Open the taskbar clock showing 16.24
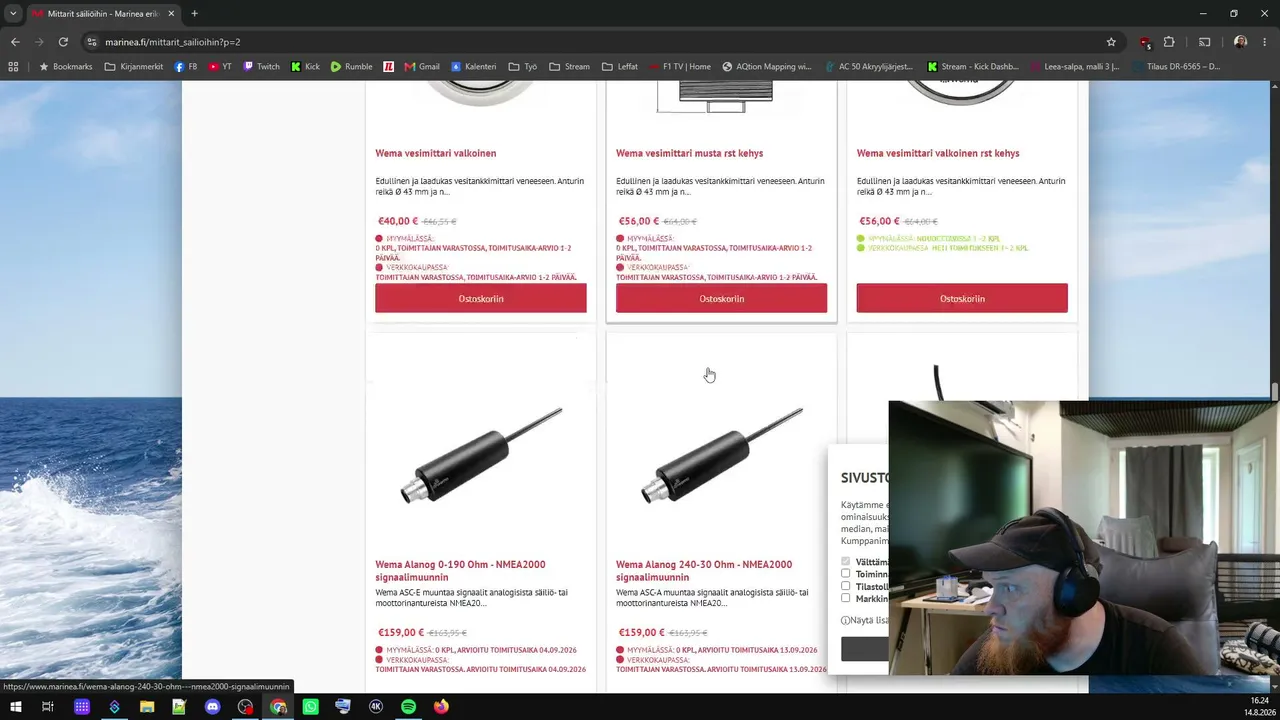The width and height of the screenshot is (1280, 720). coord(1258,707)
